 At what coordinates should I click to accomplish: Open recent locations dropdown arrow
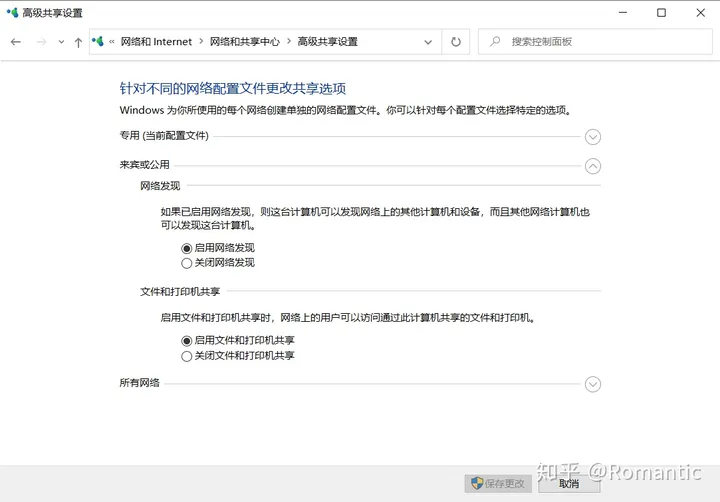pos(61,42)
